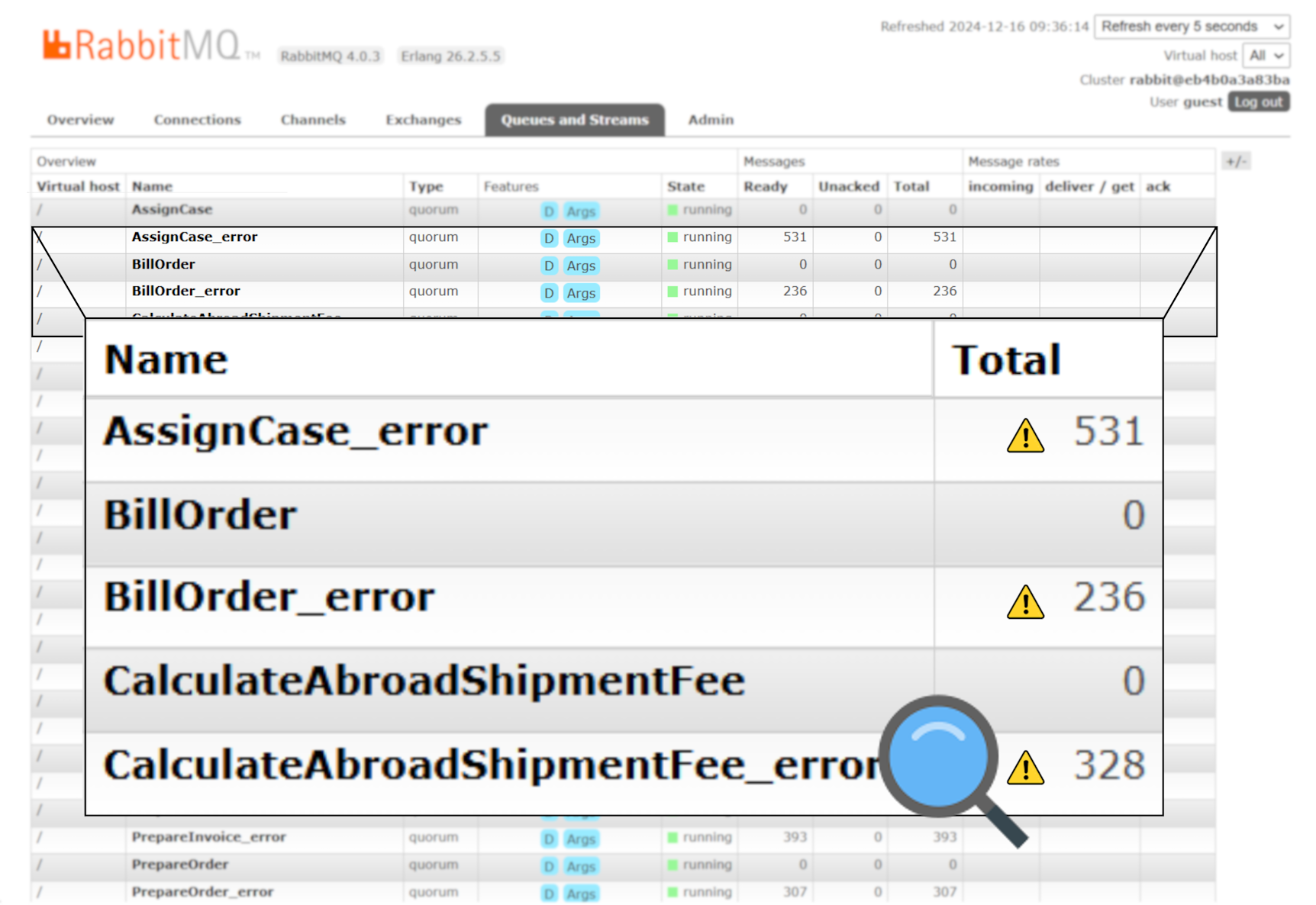Click the Args badge for BillOrder_error
This screenshot has width=1316, height=905.
581,293
